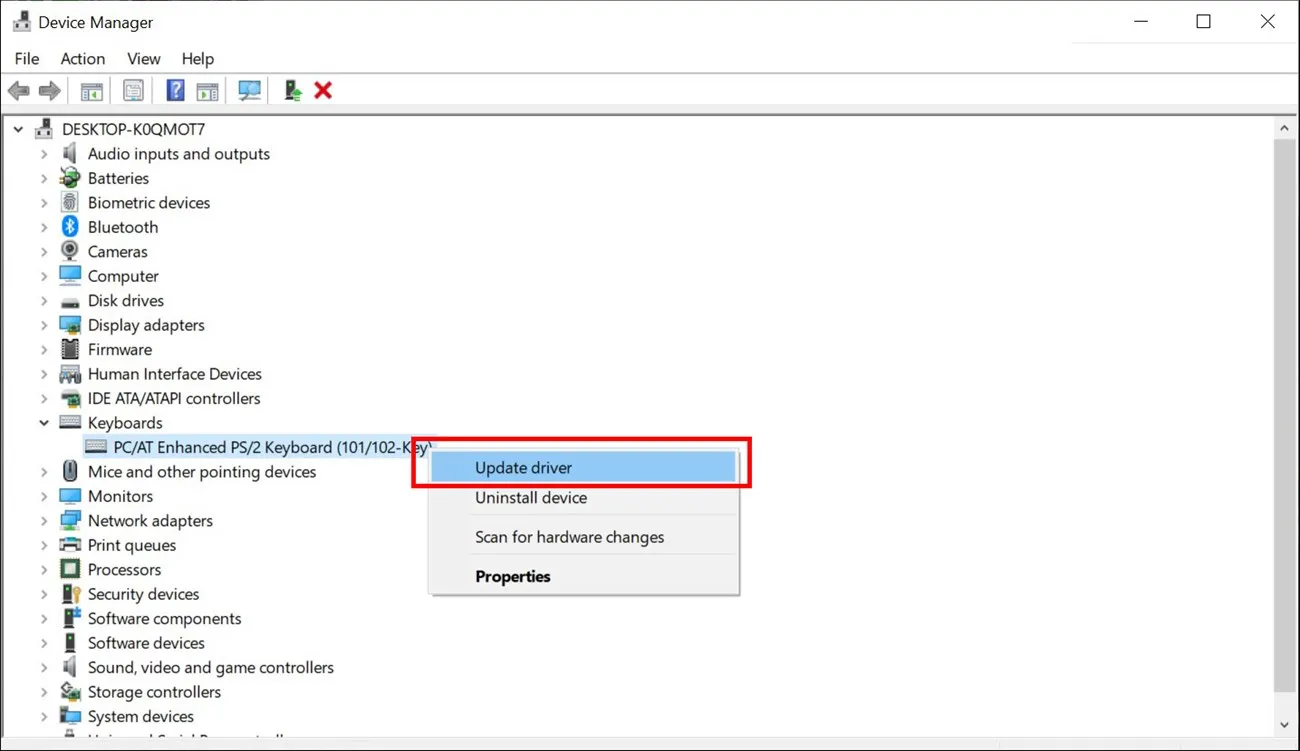Select Uninstall device in the context menu
Screen dimensions: 1300x751
(531, 498)
